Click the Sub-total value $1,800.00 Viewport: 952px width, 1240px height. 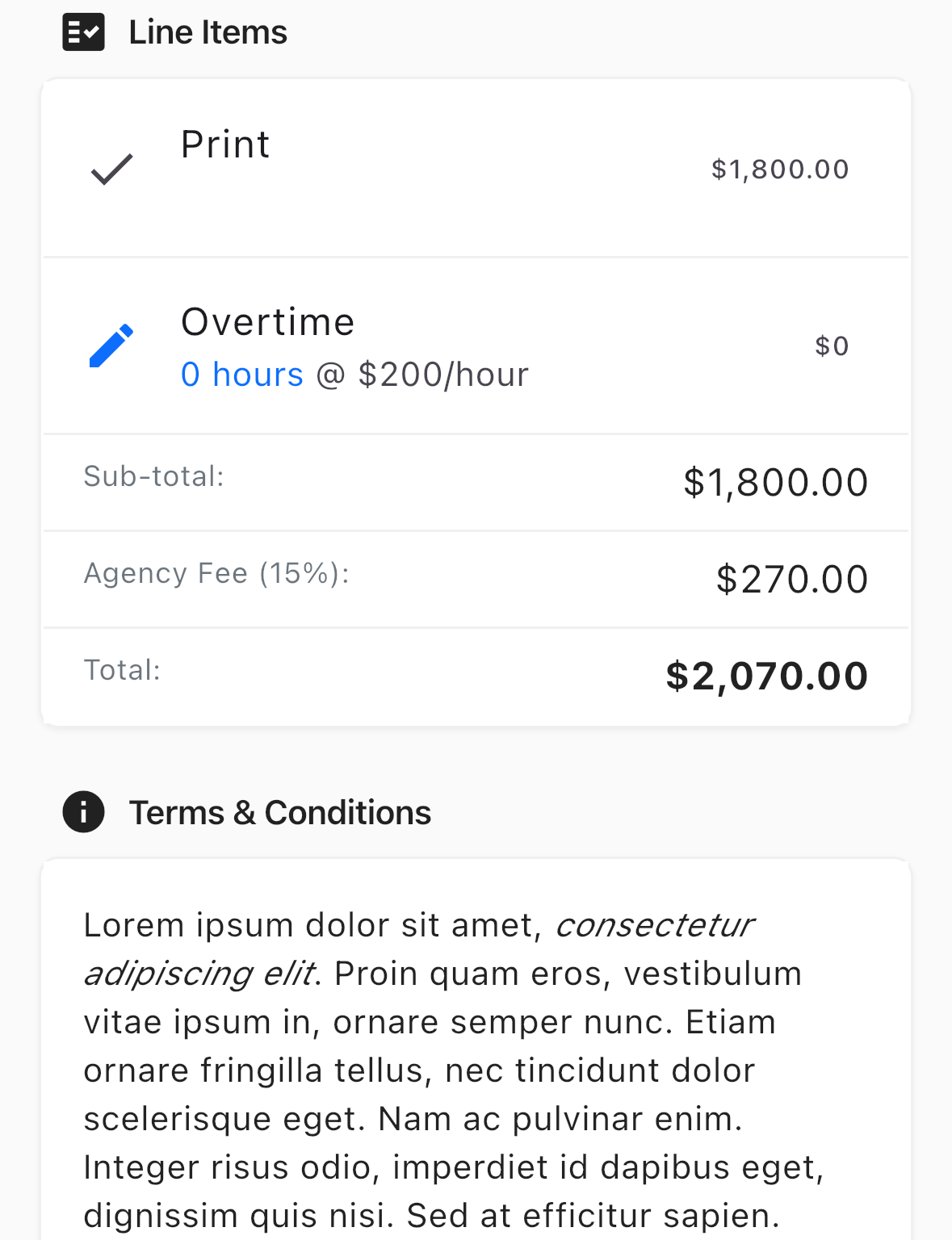[776, 483]
